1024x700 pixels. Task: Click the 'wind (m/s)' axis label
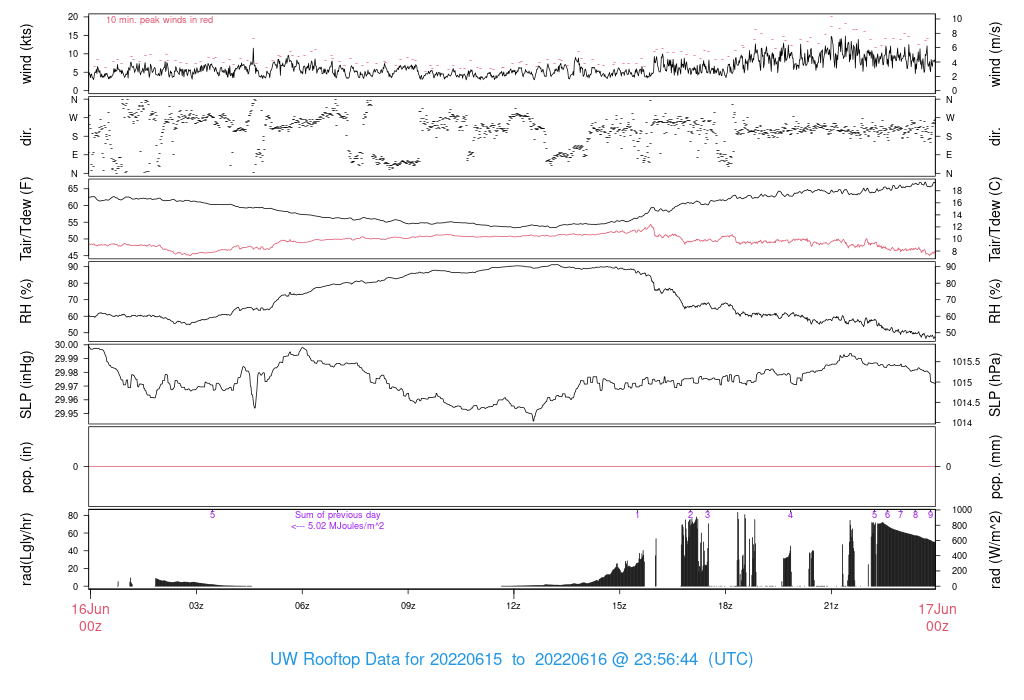(x=995, y=54)
